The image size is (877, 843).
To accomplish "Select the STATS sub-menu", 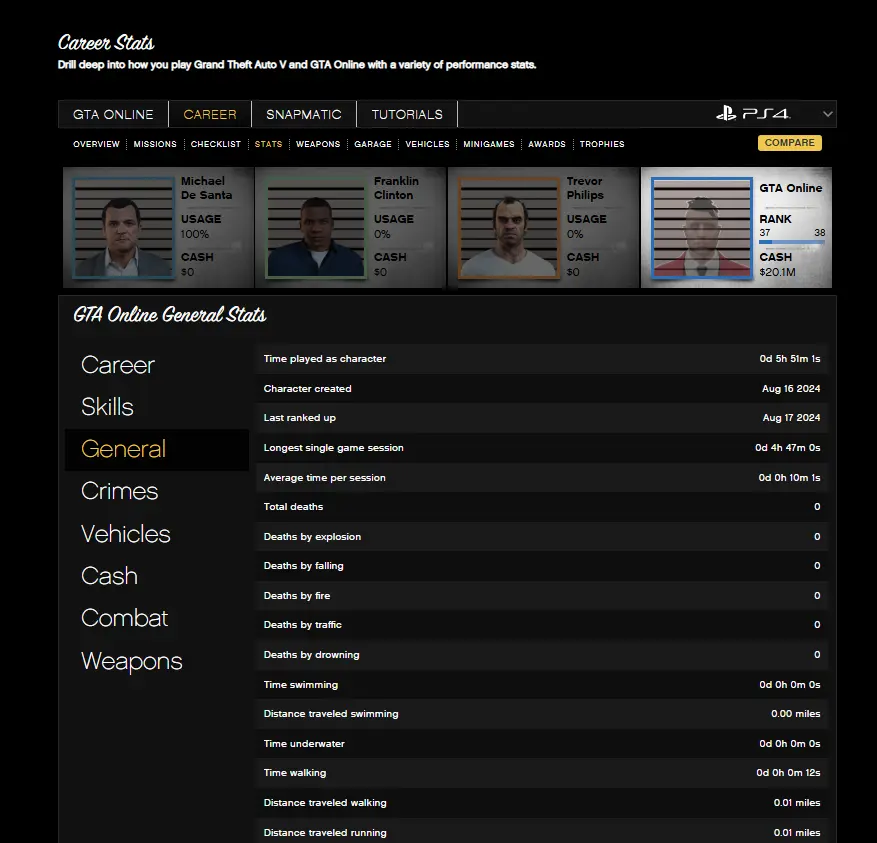I will pyautogui.click(x=268, y=144).
